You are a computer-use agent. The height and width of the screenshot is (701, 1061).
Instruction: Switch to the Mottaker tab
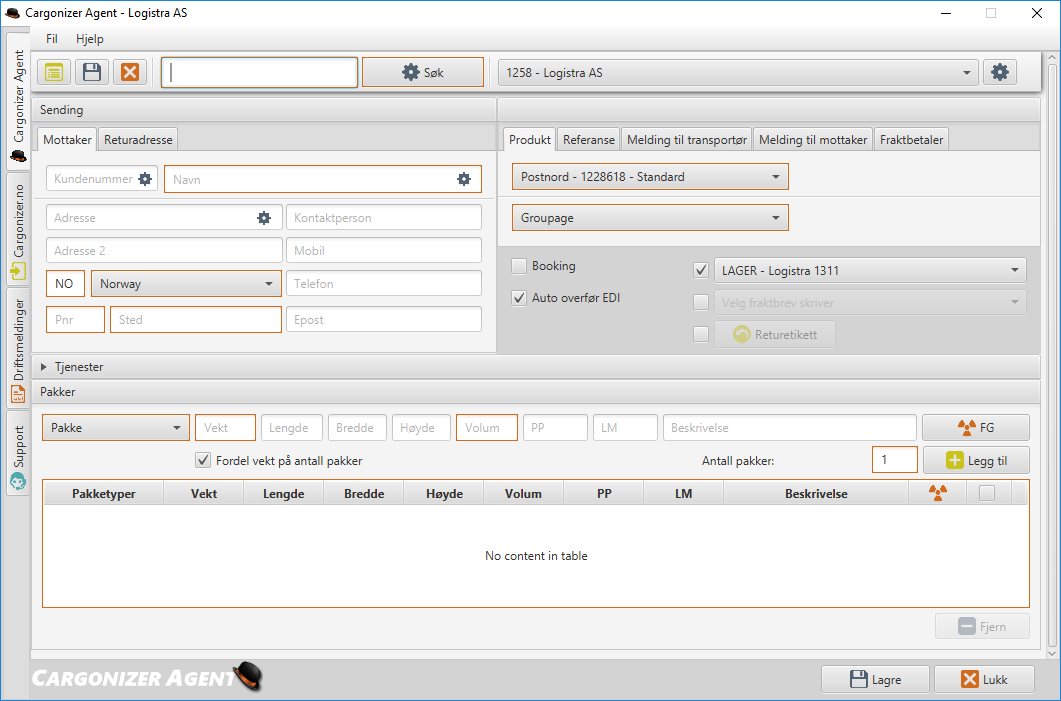67,139
